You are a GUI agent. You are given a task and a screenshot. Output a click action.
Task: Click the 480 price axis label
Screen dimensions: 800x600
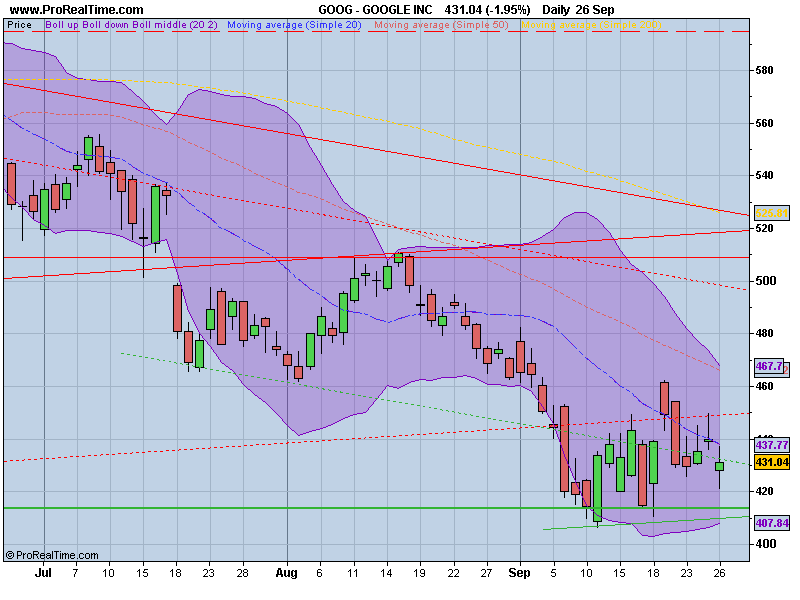(764, 333)
